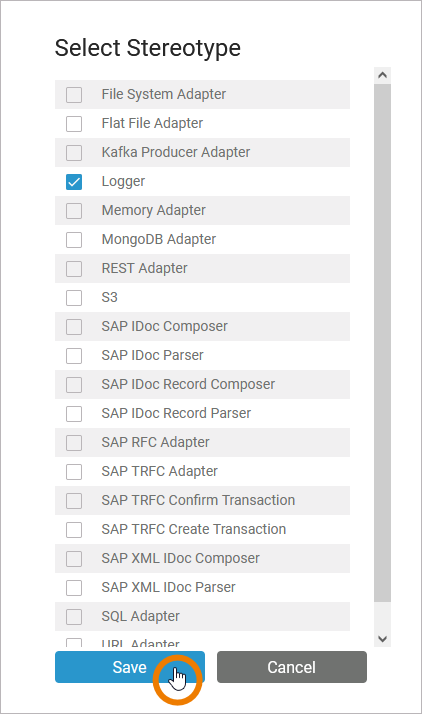Click the Save button
This screenshot has width=422, height=714.
pos(130,667)
